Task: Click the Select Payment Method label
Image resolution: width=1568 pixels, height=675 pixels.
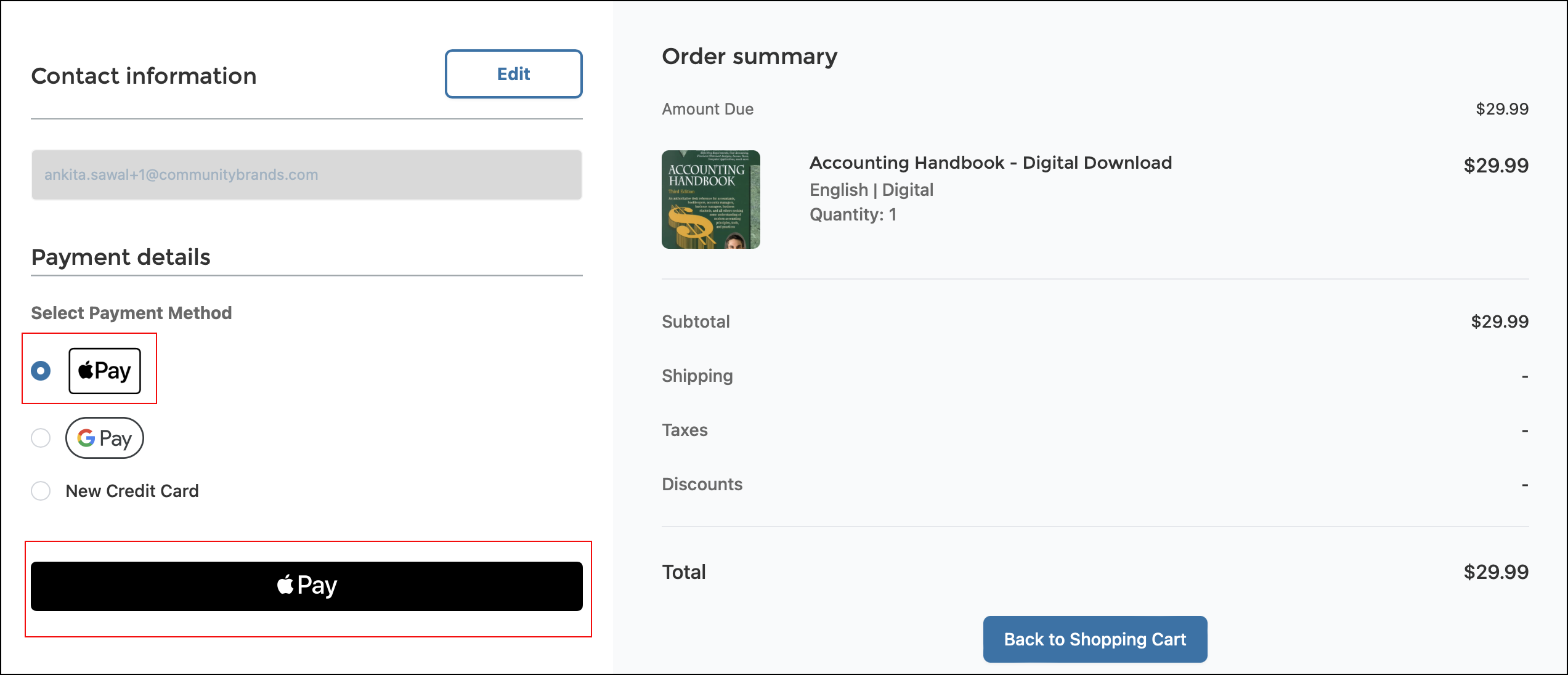Action: pyautogui.click(x=131, y=313)
